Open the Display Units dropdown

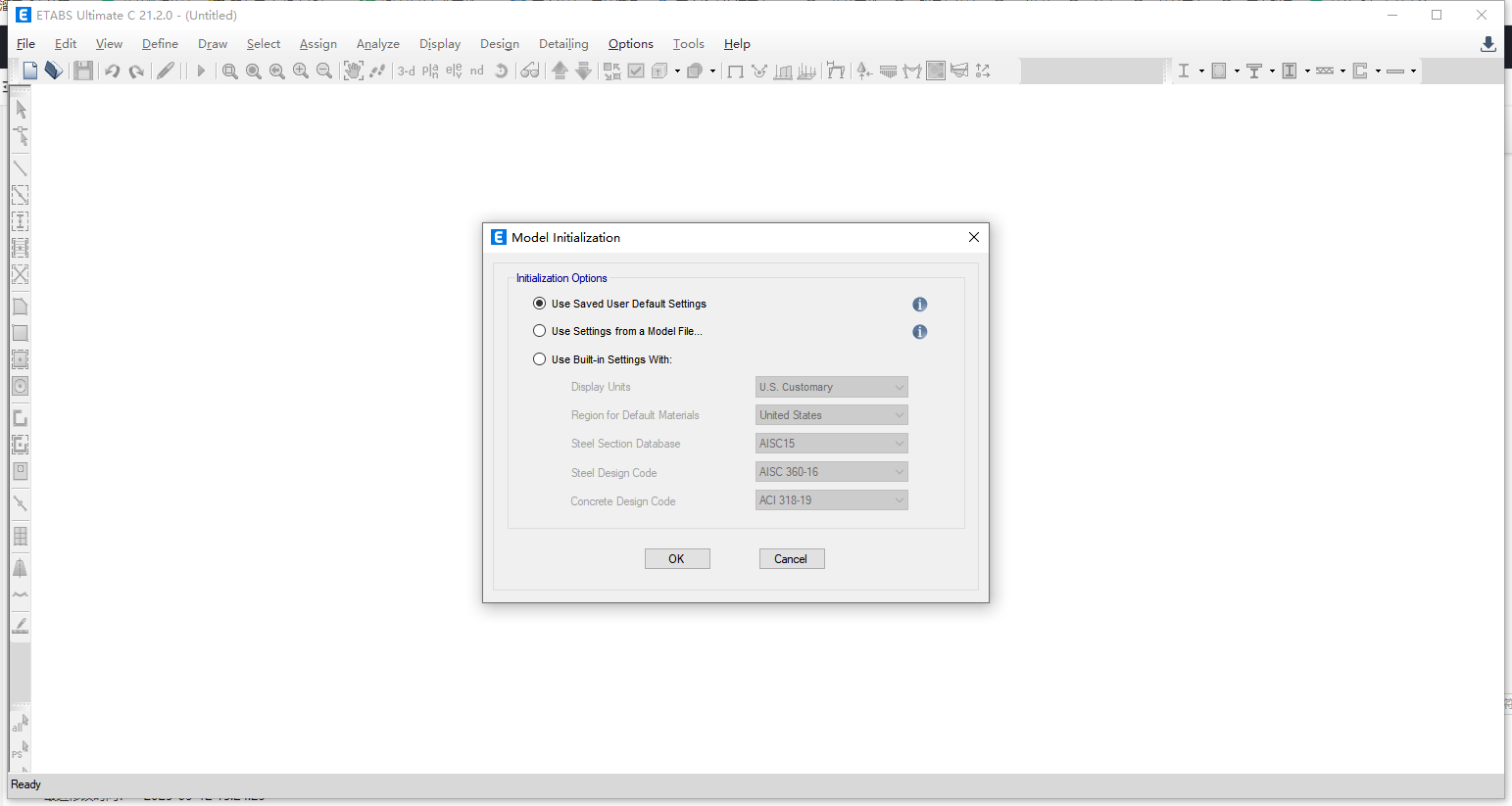(832, 387)
